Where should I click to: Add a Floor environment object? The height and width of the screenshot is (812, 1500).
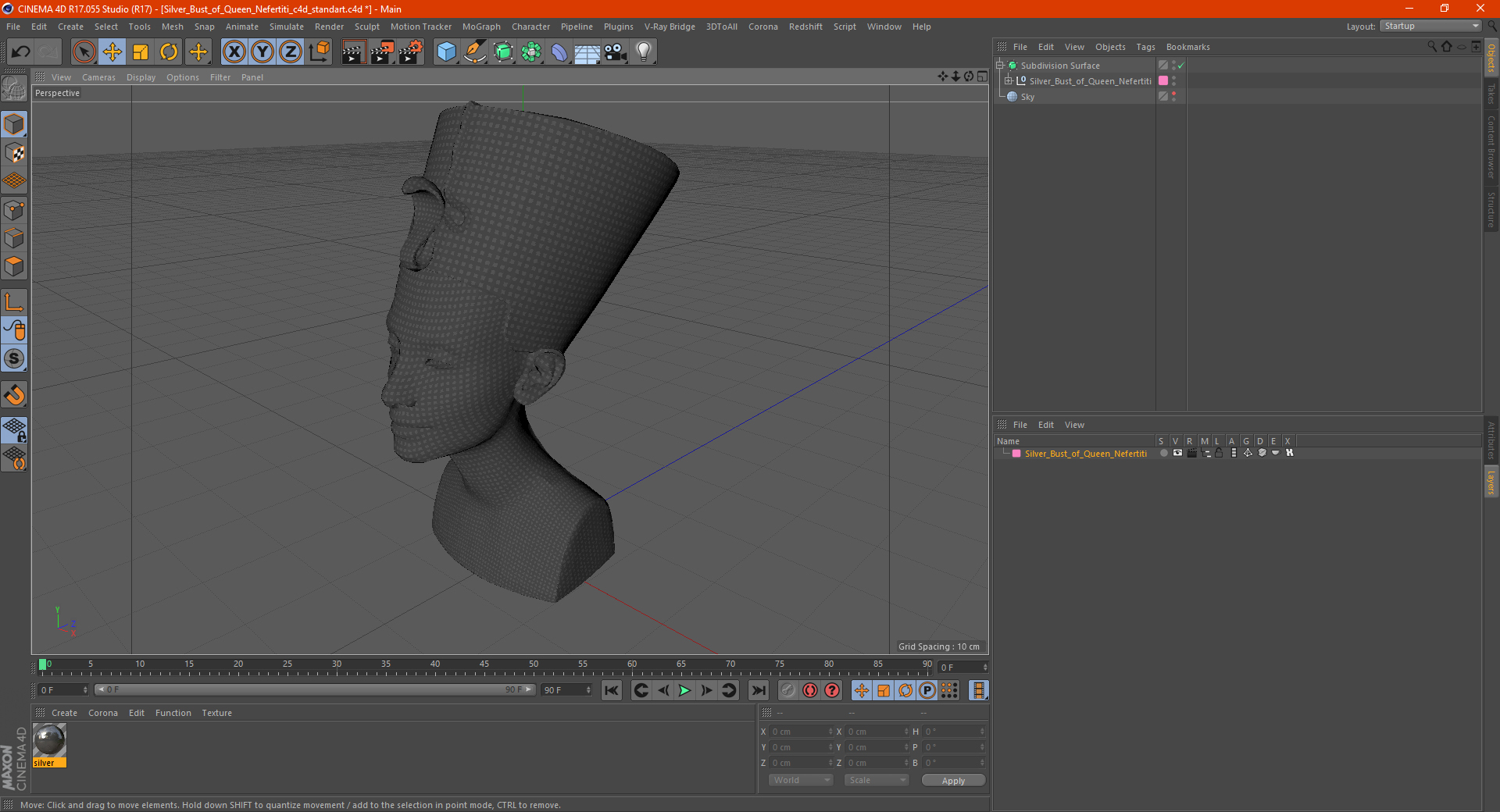587,52
